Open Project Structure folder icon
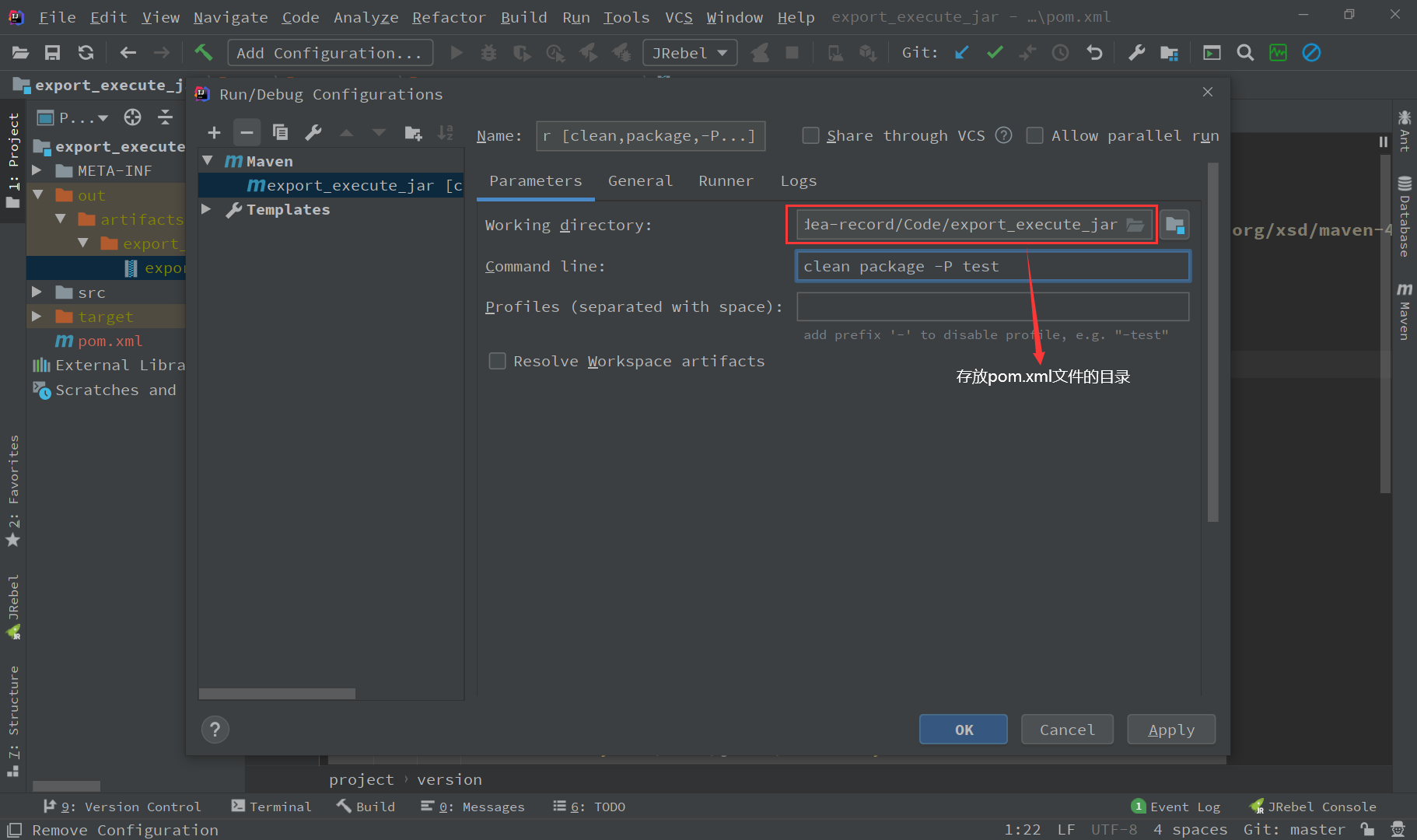1417x840 pixels. pos(1169,53)
